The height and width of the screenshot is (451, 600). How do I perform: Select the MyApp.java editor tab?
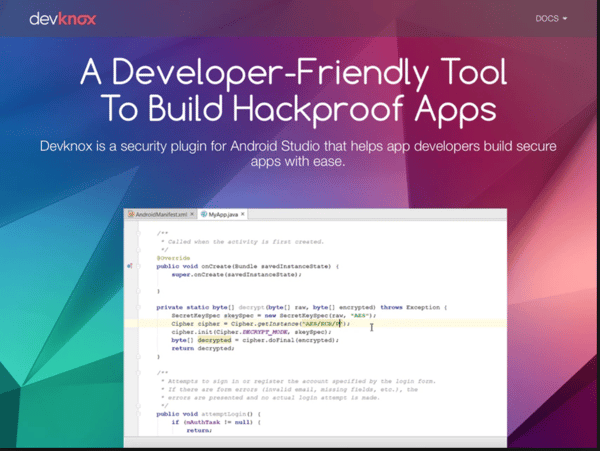219,214
